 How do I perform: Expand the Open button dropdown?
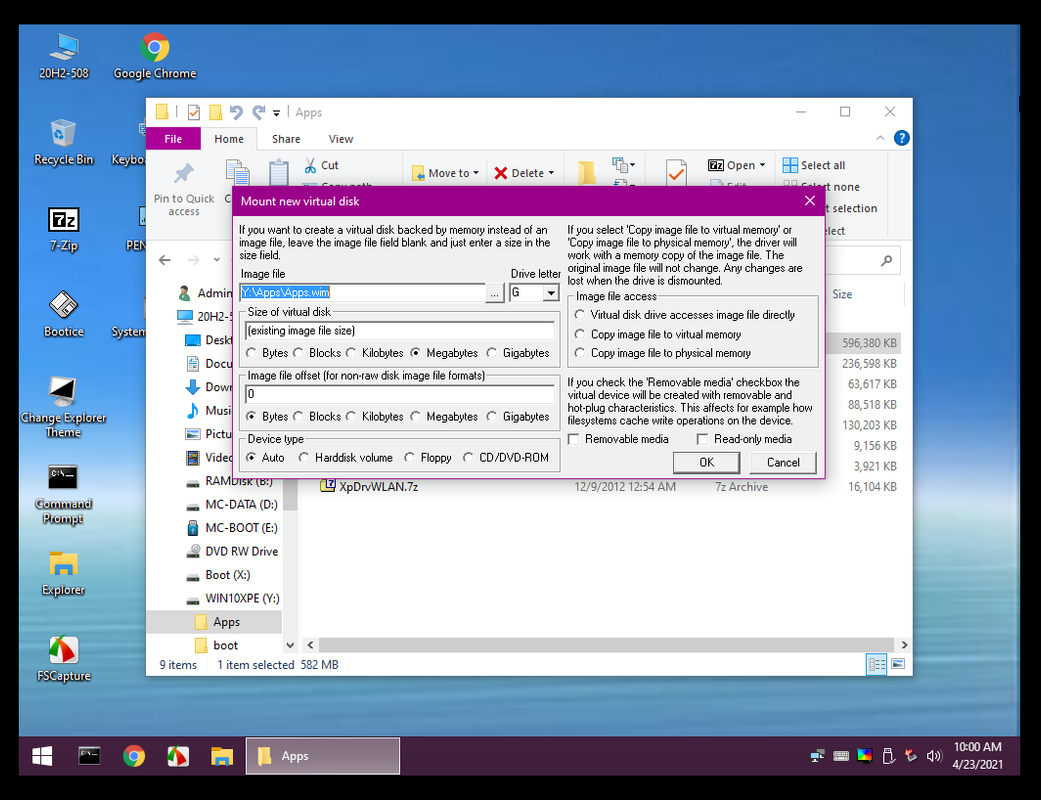click(x=762, y=165)
